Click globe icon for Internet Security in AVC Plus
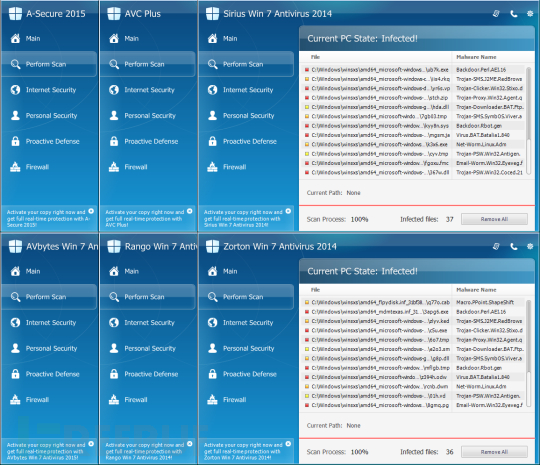Image resolution: width=540 pixels, height=465 pixels. (x=114, y=90)
